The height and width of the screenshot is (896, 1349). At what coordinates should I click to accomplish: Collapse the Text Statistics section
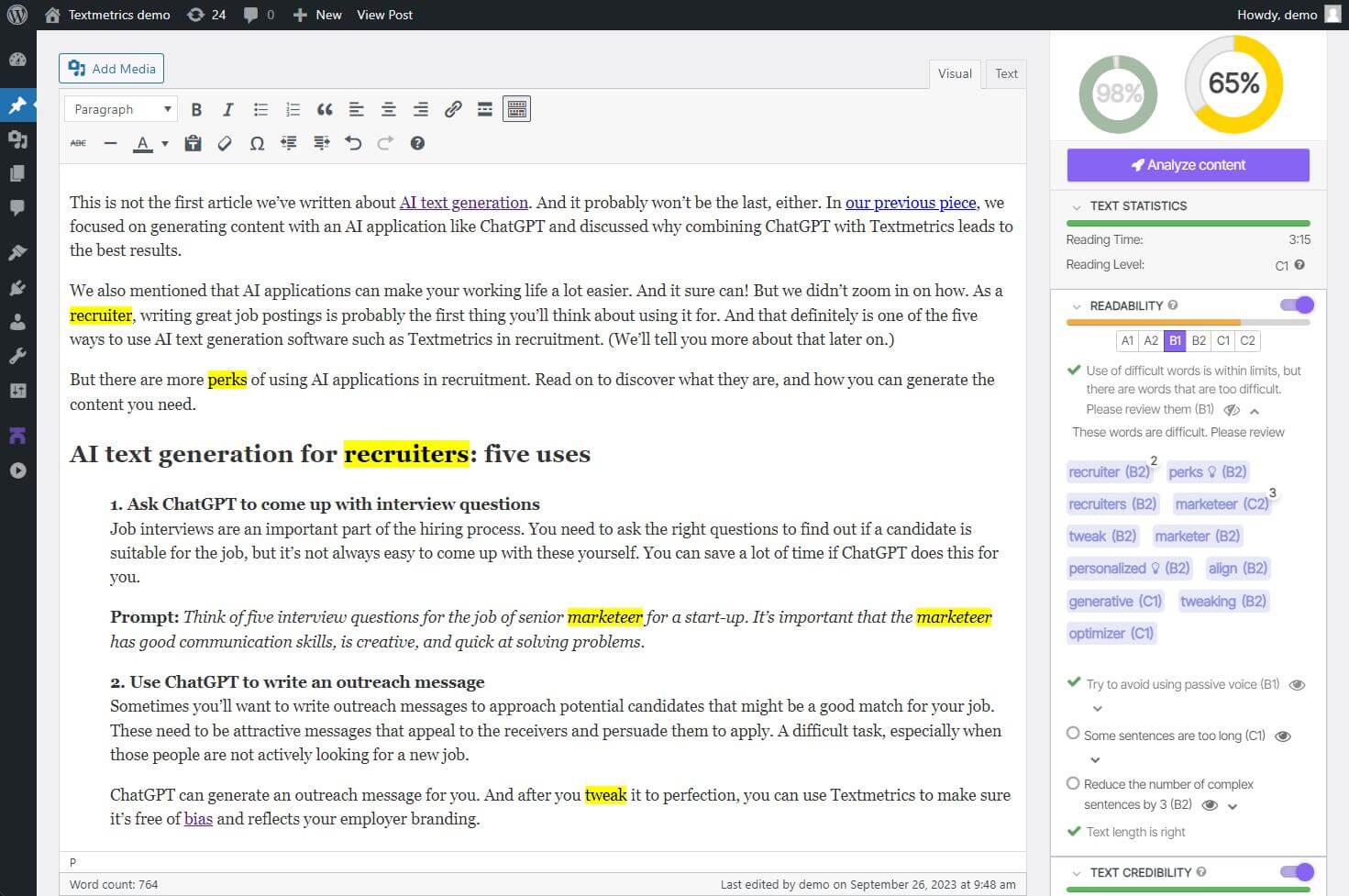click(1077, 206)
